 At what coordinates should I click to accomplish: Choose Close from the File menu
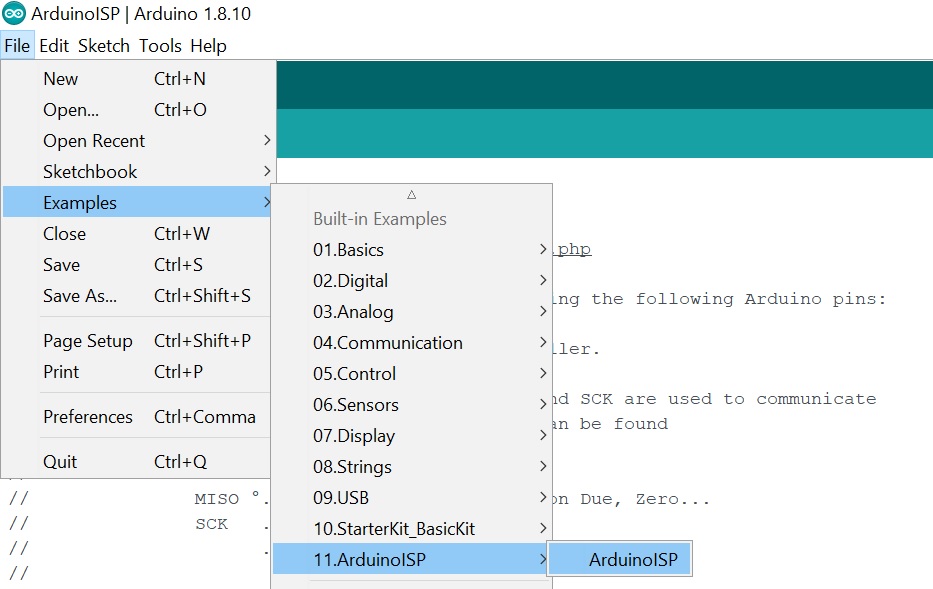(x=137, y=233)
